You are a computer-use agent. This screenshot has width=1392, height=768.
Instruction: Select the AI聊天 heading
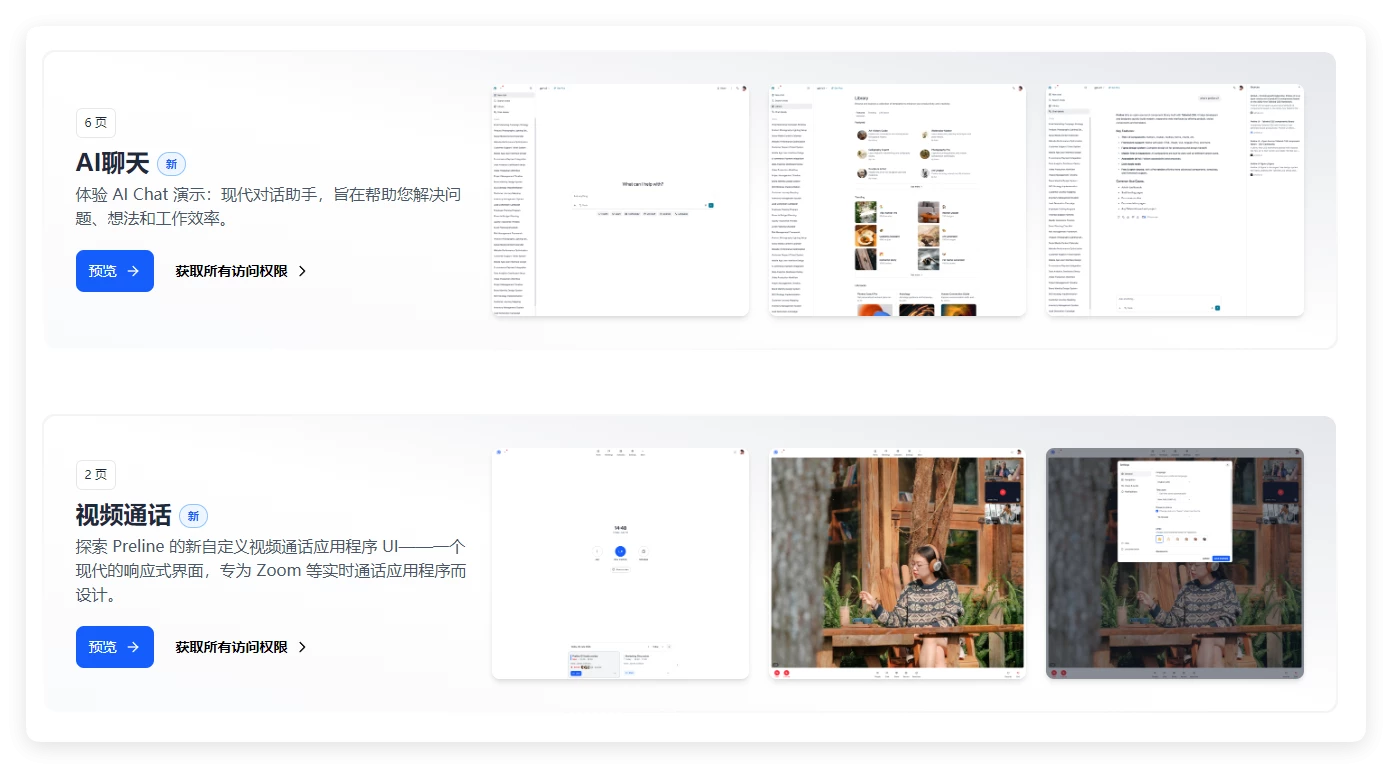(x=112, y=163)
